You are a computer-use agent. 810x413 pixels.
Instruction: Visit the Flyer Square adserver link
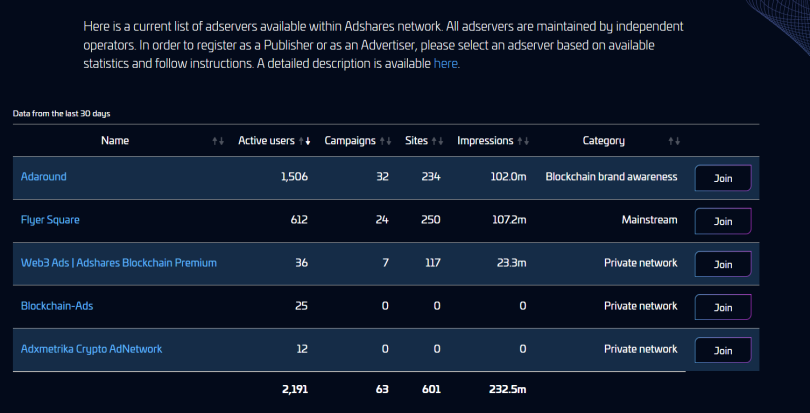click(x=50, y=220)
